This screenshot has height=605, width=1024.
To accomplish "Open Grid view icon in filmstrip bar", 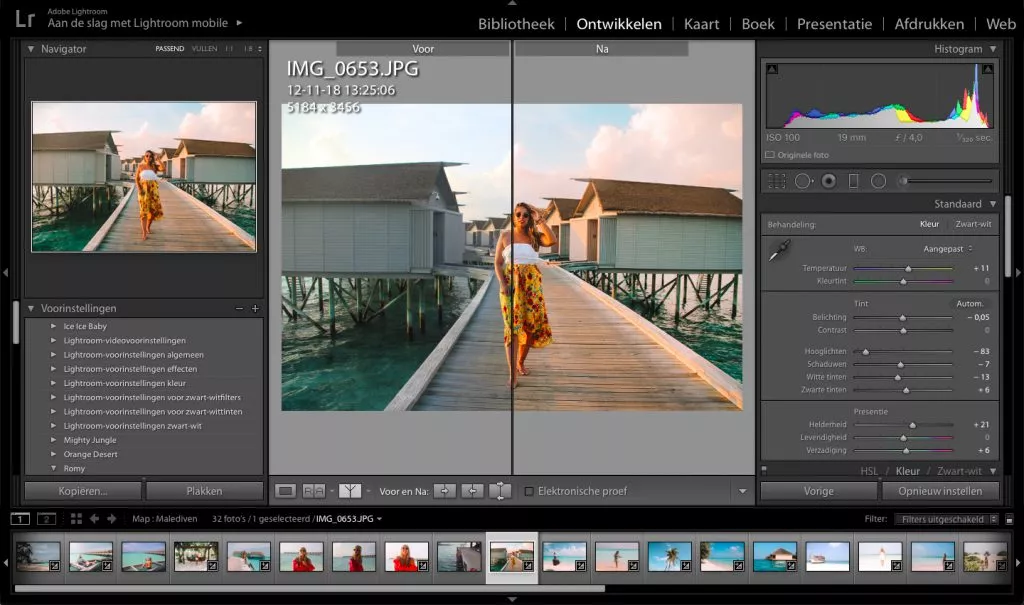I will 76,519.
